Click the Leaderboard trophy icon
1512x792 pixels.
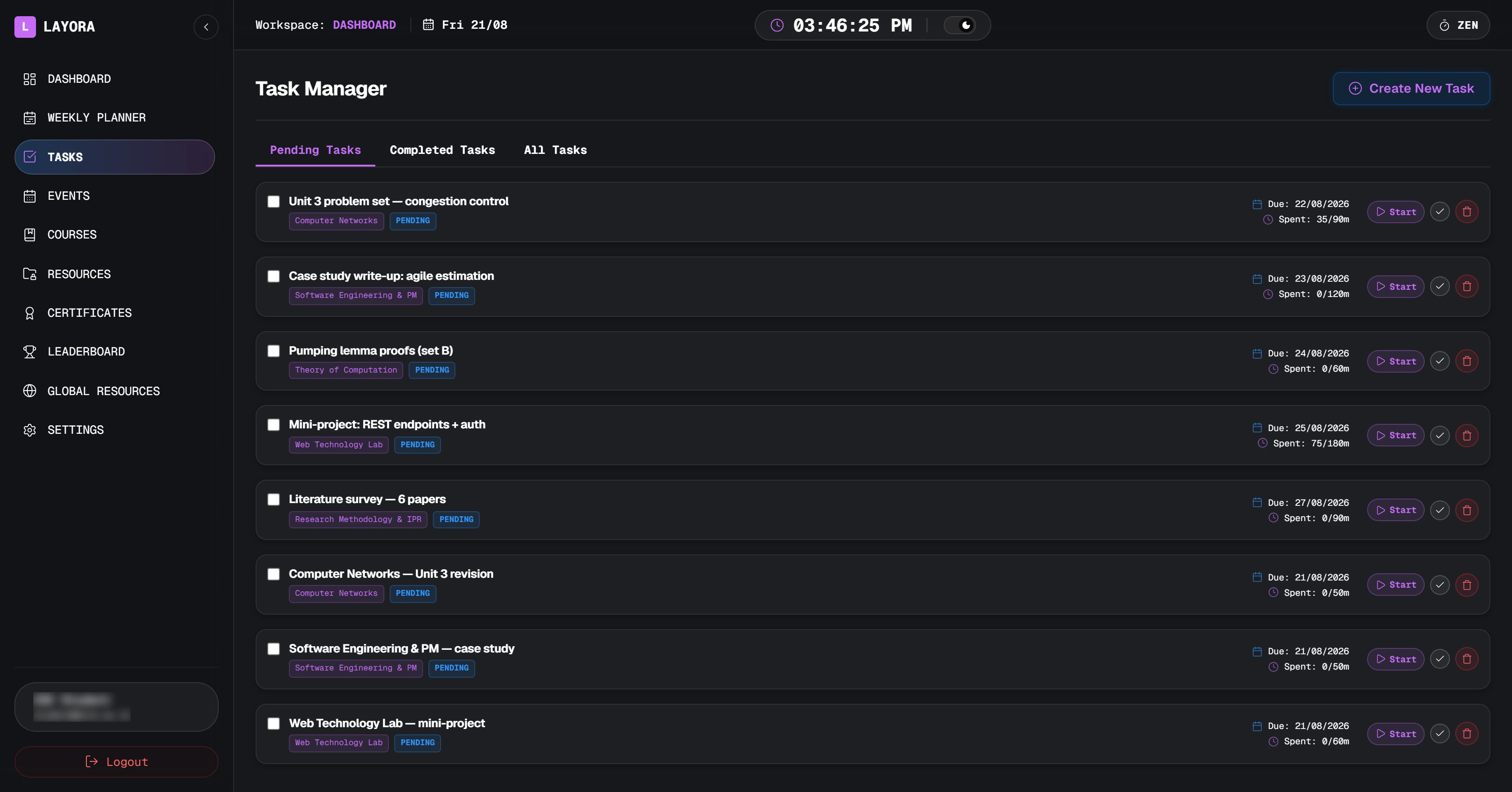(x=29, y=351)
